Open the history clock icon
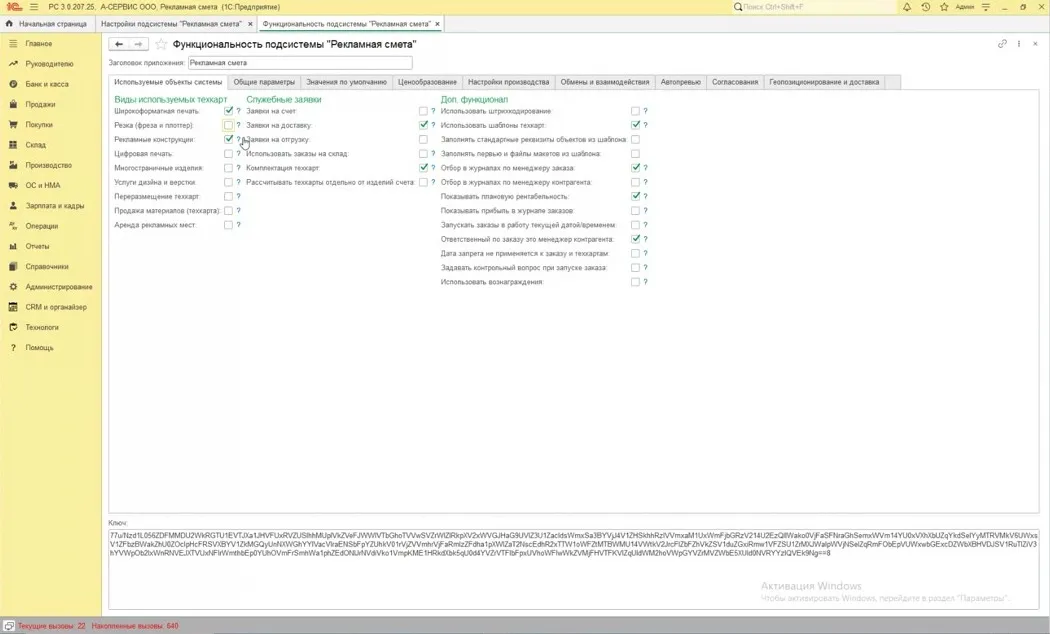 [x=925, y=7]
